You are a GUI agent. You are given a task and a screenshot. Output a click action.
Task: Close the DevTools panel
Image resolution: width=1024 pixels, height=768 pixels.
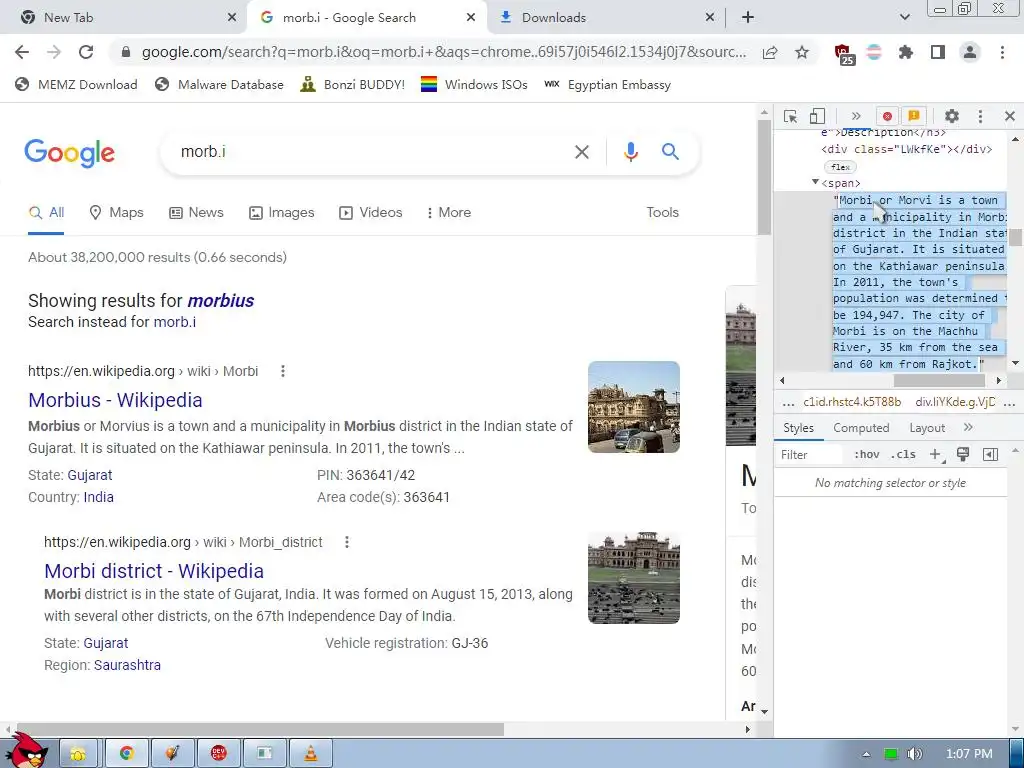click(1010, 116)
